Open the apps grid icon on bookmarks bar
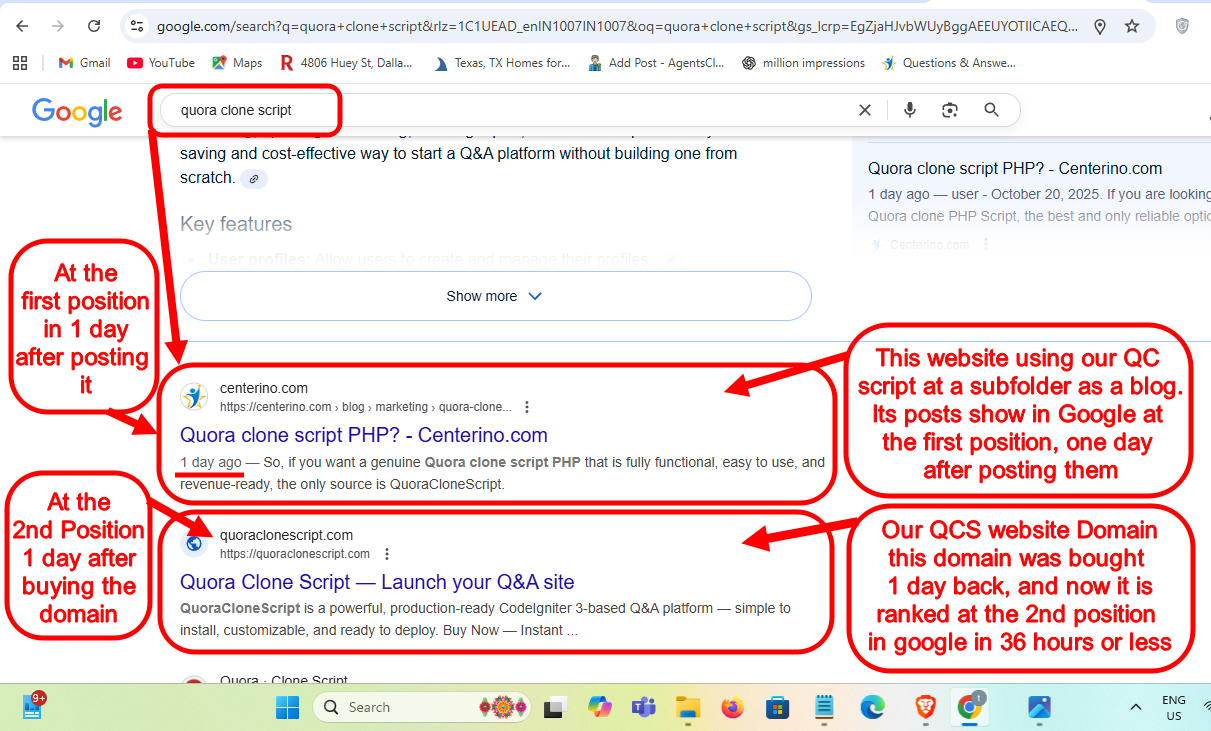Screen dimensions: 1211x731 [20, 62]
